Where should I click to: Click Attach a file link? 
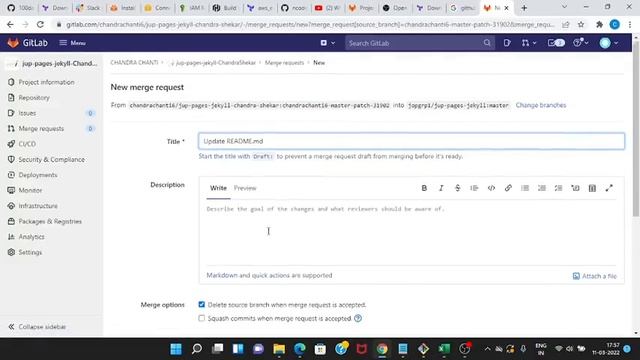[595, 276]
